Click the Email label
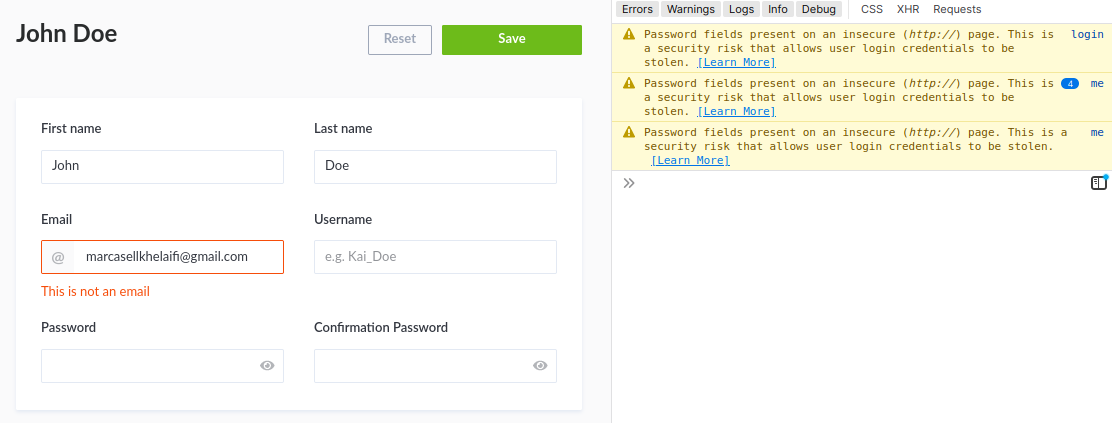 [x=57, y=219]
